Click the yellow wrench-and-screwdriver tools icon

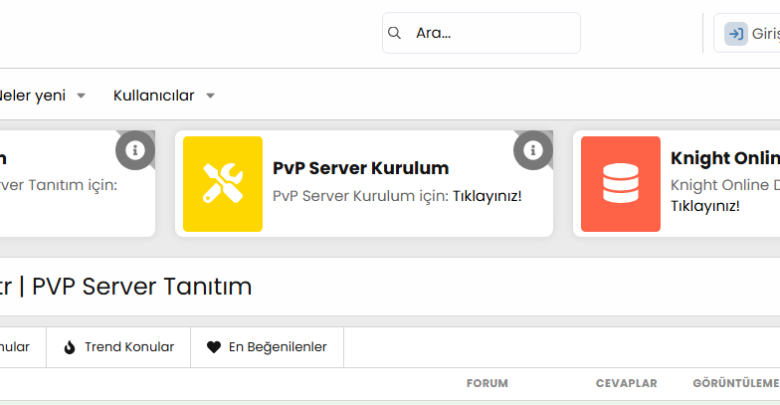[x=222, y=184]
